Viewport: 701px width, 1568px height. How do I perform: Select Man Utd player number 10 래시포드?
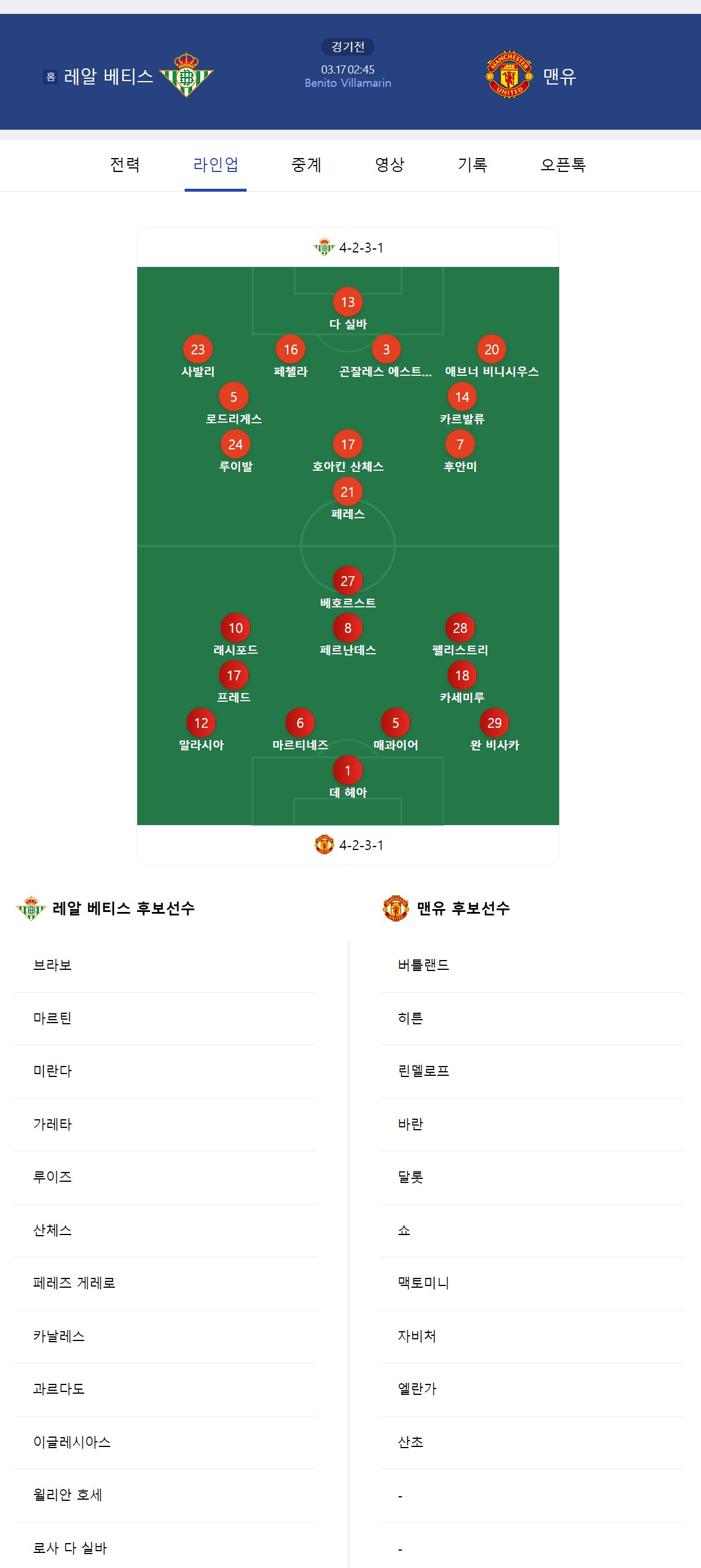[236, 628]
